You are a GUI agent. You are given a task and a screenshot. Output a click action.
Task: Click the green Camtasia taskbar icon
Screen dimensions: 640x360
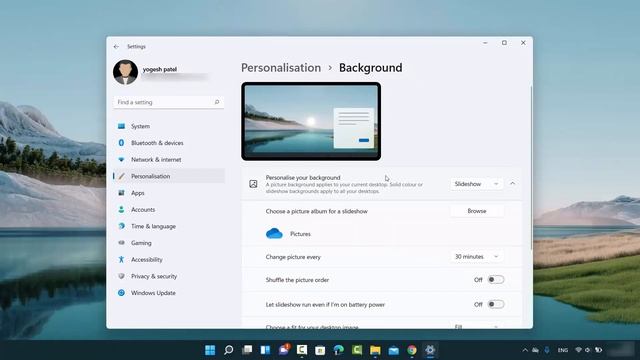pos(357,350)
